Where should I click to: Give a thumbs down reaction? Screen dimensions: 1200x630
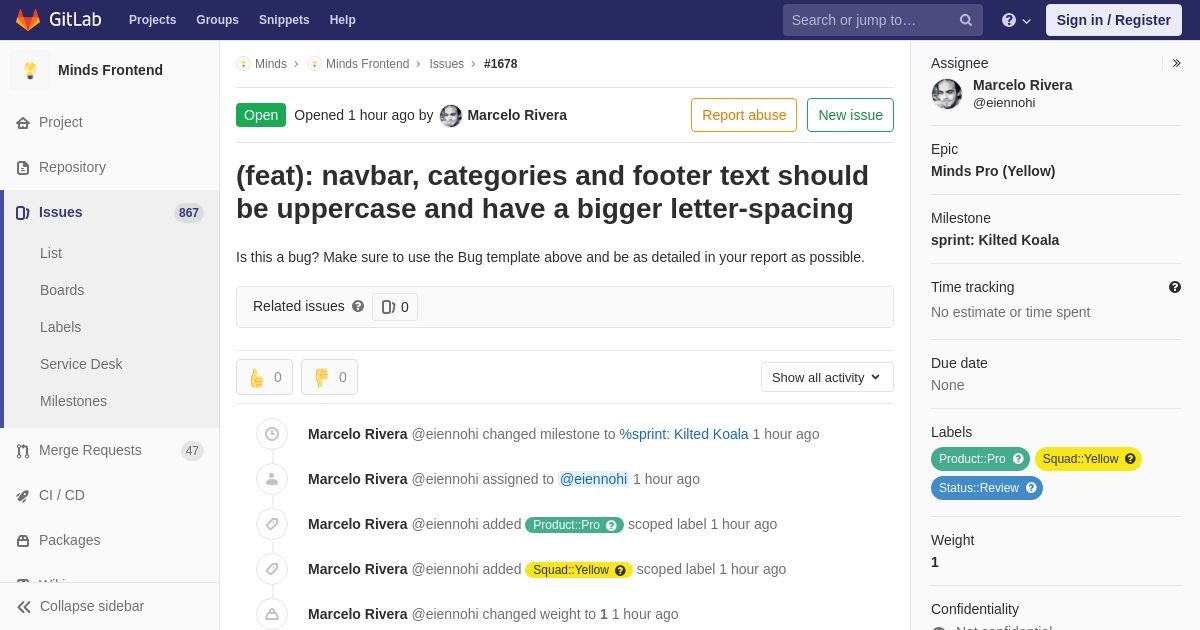pyautogui.click(x=329, y=377)
